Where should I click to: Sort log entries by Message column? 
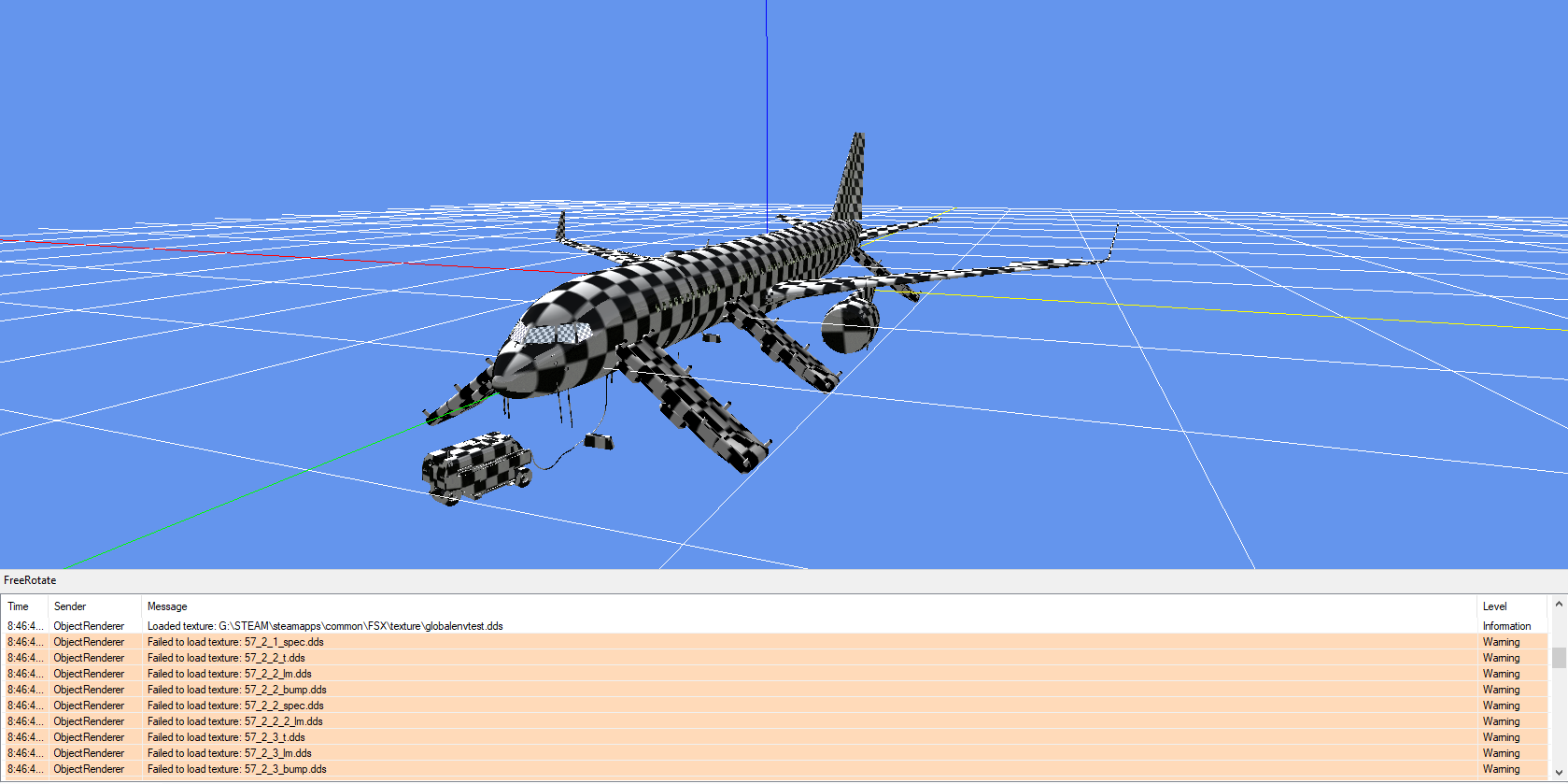click(167, 606)
